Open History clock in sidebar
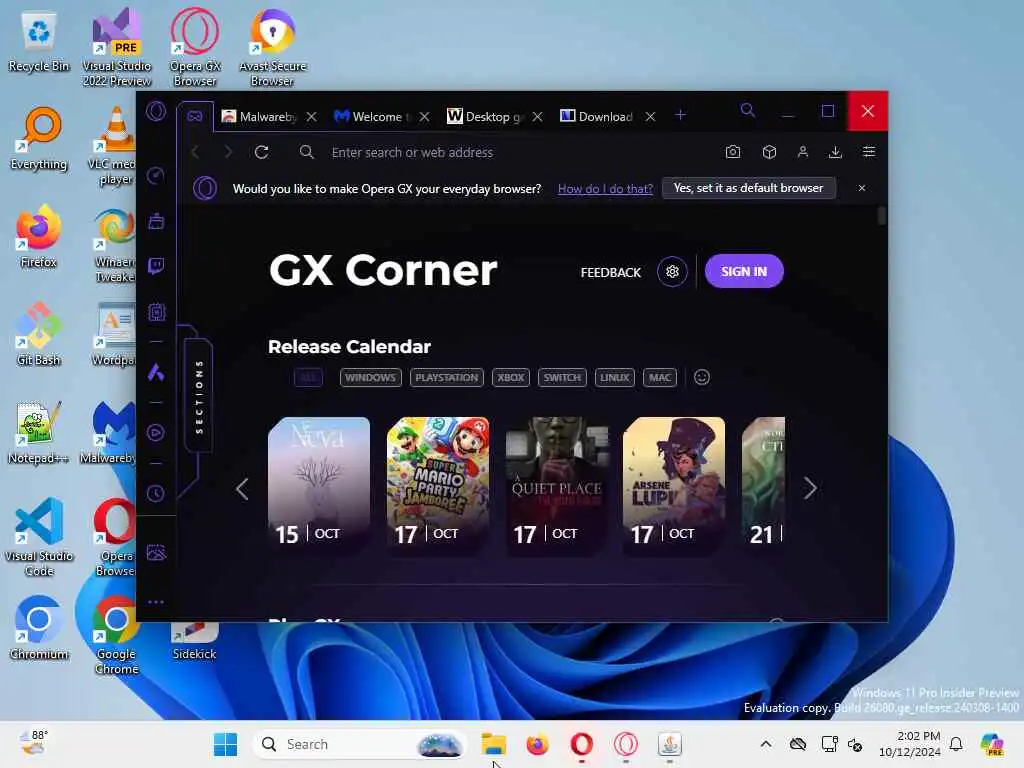This screenshot has width=1024, height=768. coord(155,493)
